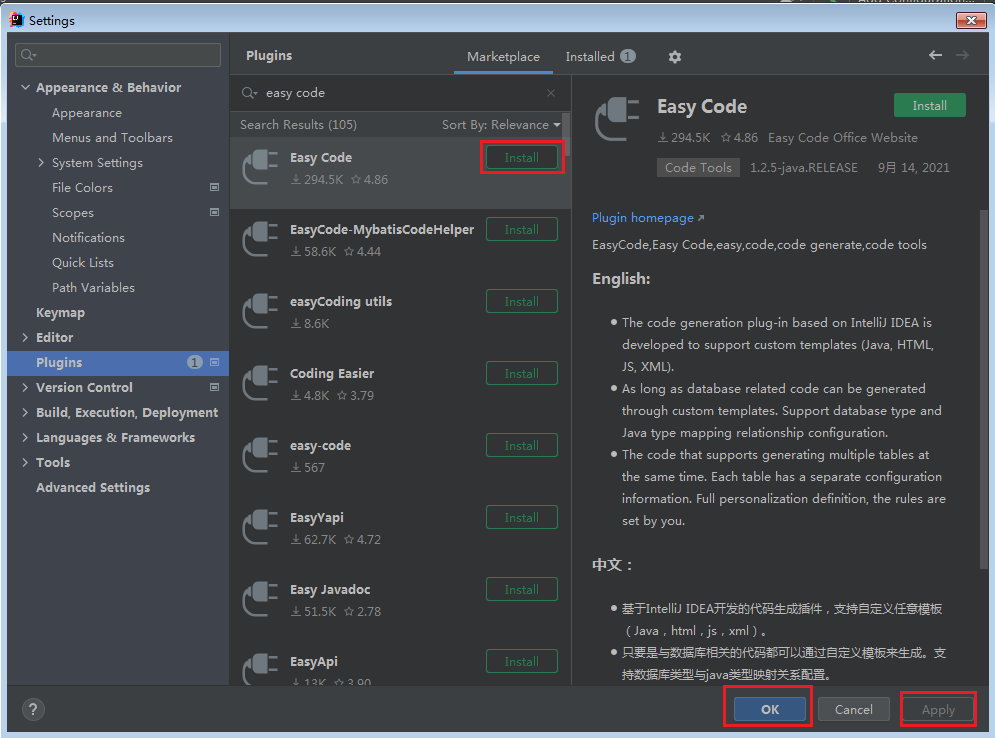The height and width of the screenshot is (738, 995).
Task: Focus the plugin search field with easy code
Action: 400,93
